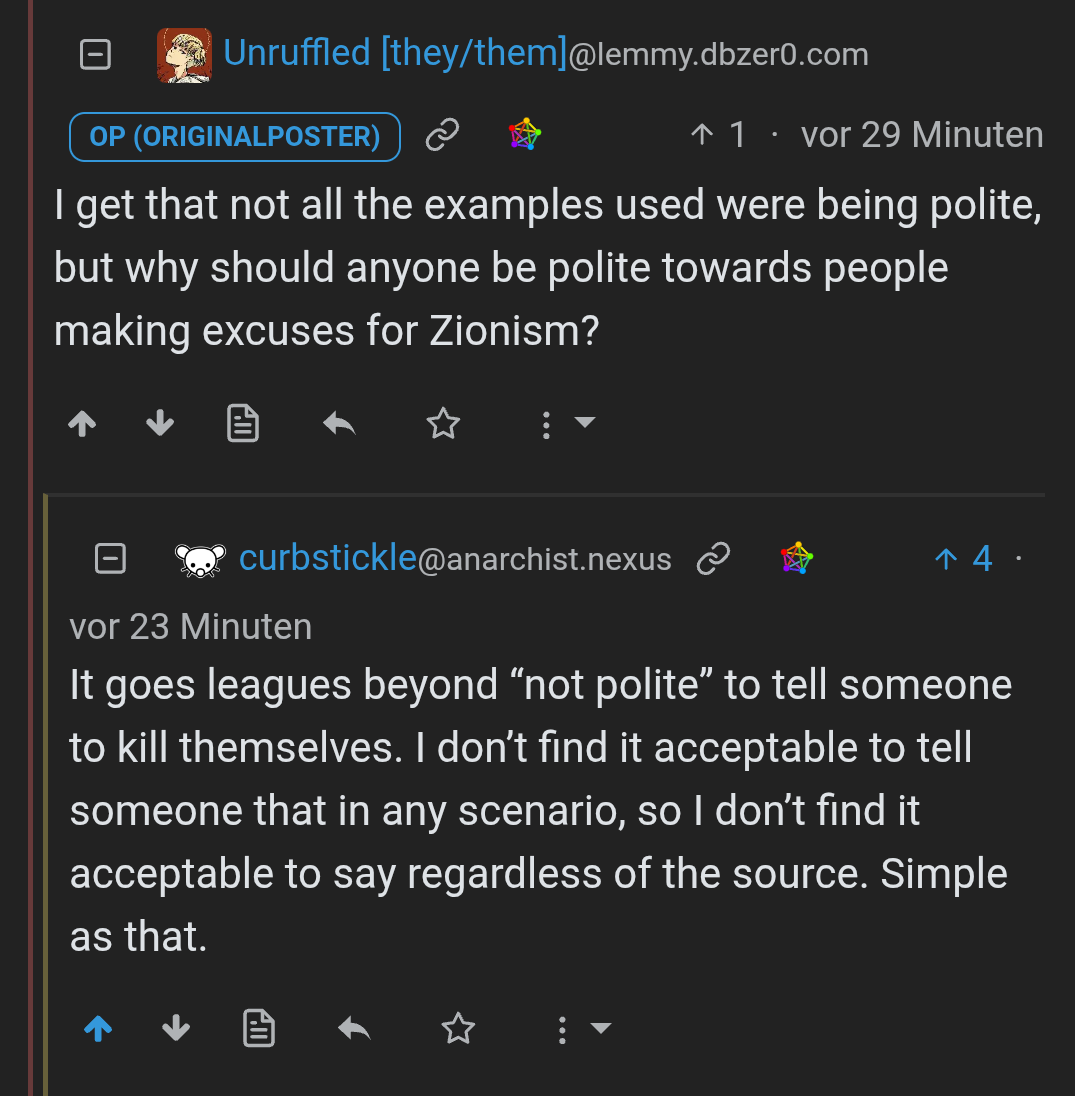Save Unruffled's comment with star icon
This screenshot has height=1096, width=1075.
[443, 425]
